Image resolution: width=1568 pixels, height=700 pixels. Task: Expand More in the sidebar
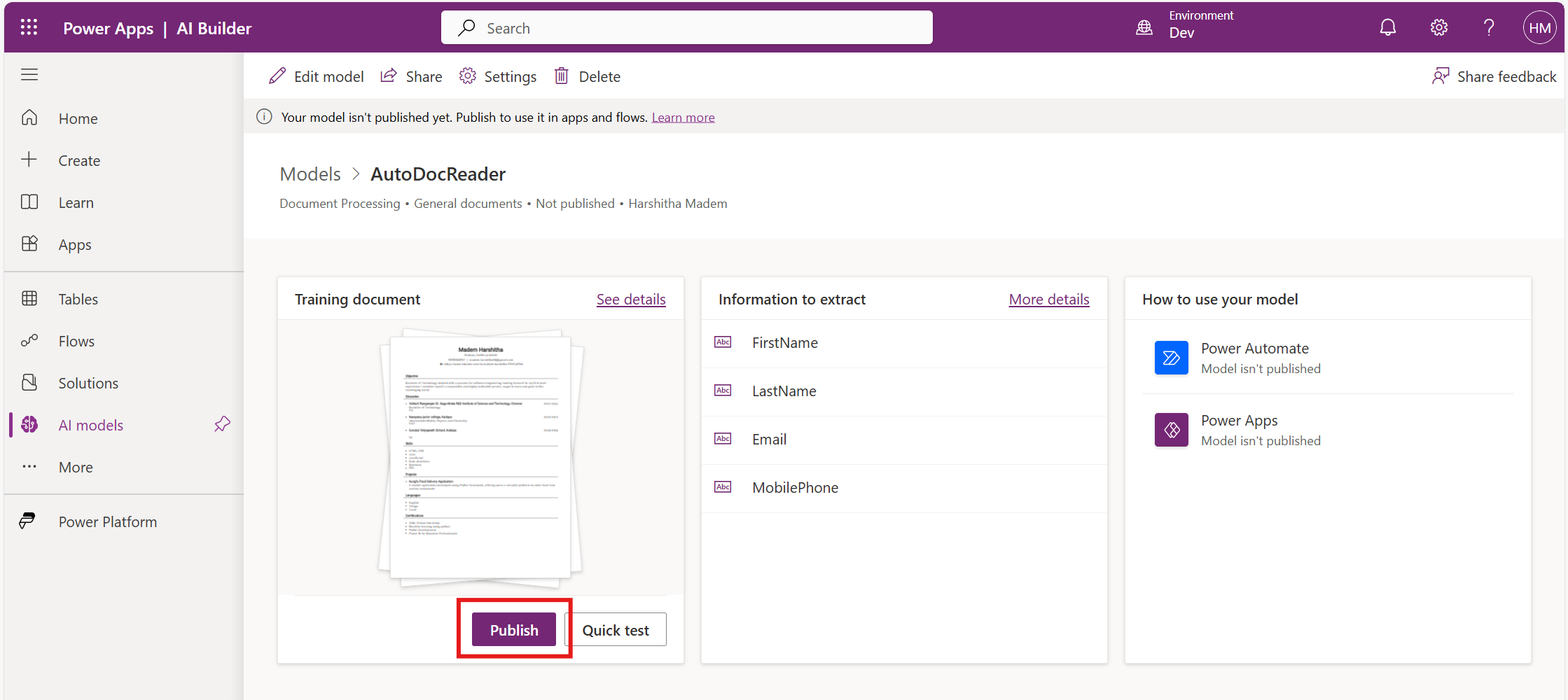coord(76,467)
